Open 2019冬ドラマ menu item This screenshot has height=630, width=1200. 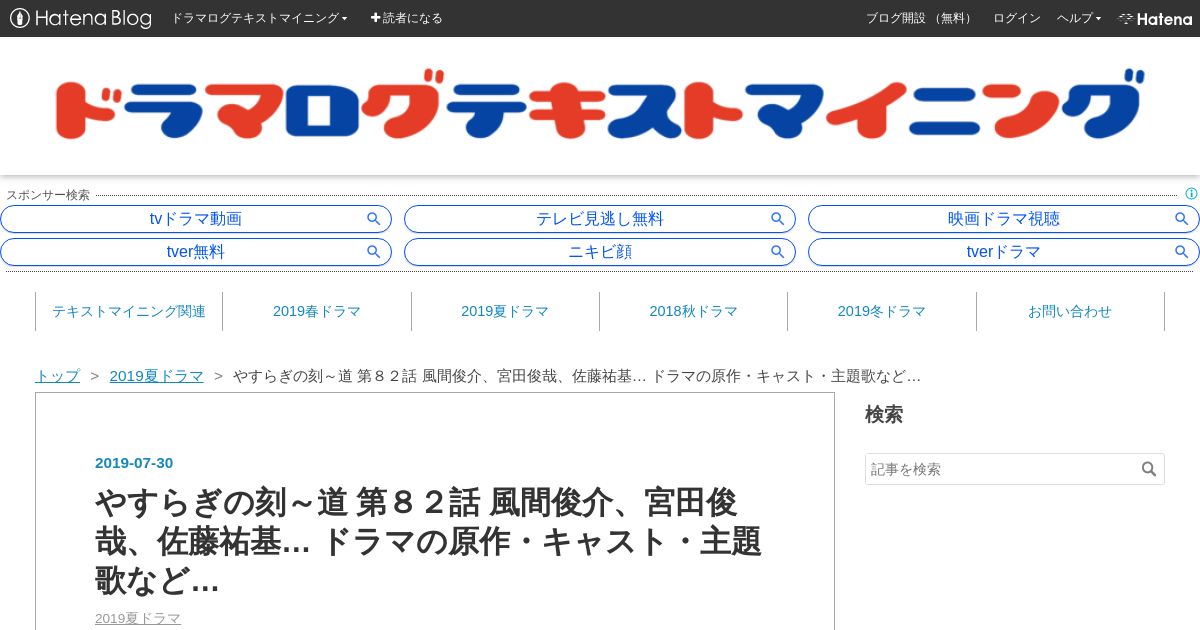[x=881, y=311]
